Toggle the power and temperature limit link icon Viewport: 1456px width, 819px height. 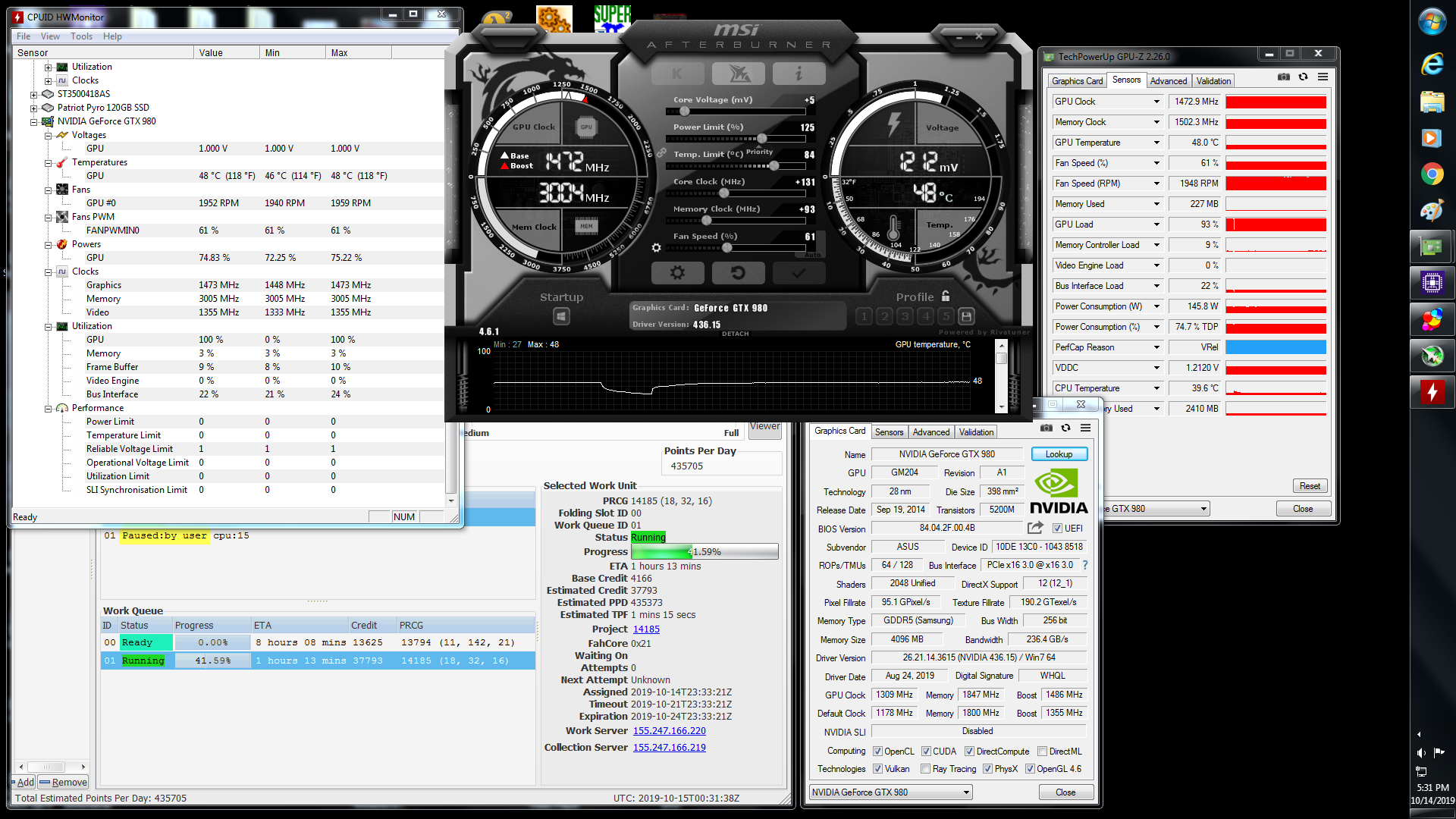click(x=661, y=153)
